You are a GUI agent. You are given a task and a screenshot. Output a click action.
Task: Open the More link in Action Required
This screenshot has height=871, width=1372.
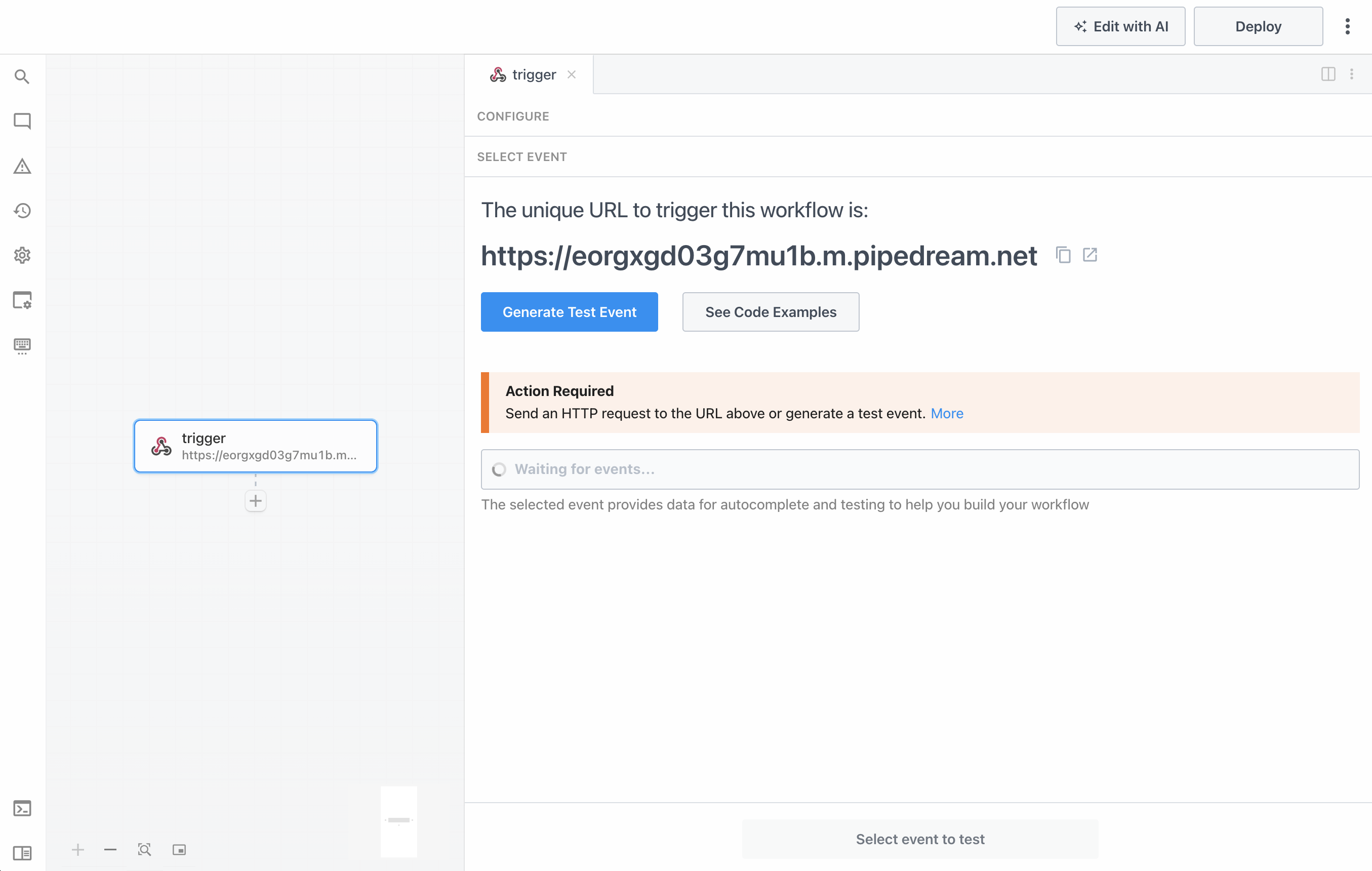(947, 413)
